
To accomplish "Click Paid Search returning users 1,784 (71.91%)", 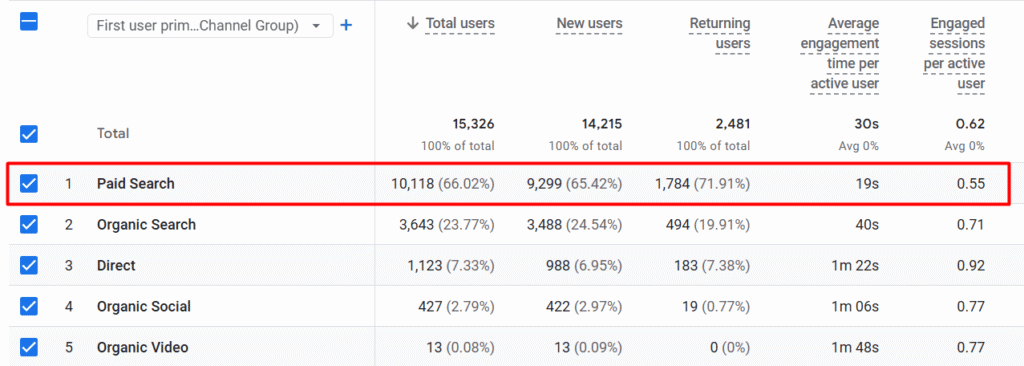I will pyautogui.click(x=703, y=184).
